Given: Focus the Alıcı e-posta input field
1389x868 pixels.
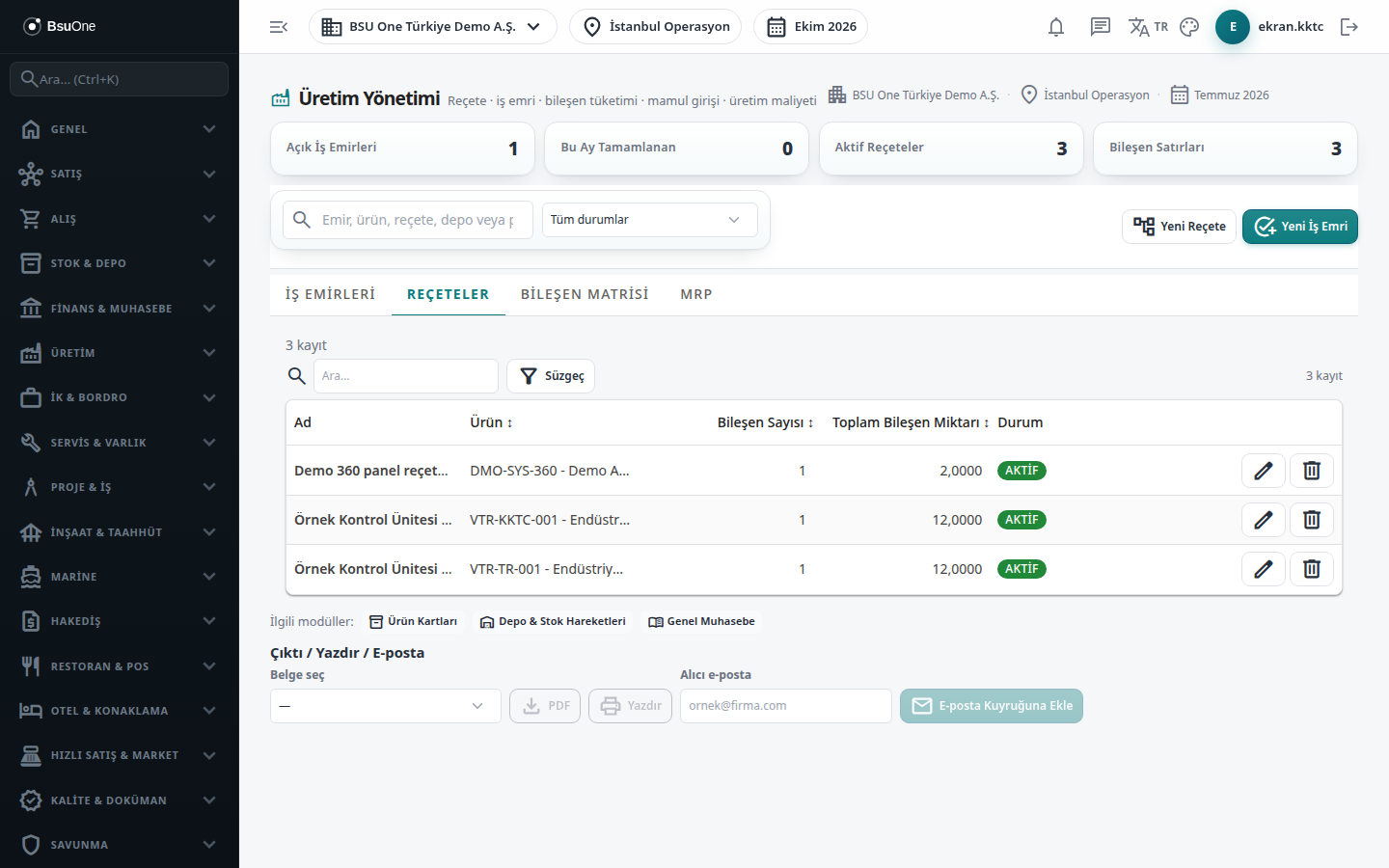Looking at the screenshot, I should 786,706.
